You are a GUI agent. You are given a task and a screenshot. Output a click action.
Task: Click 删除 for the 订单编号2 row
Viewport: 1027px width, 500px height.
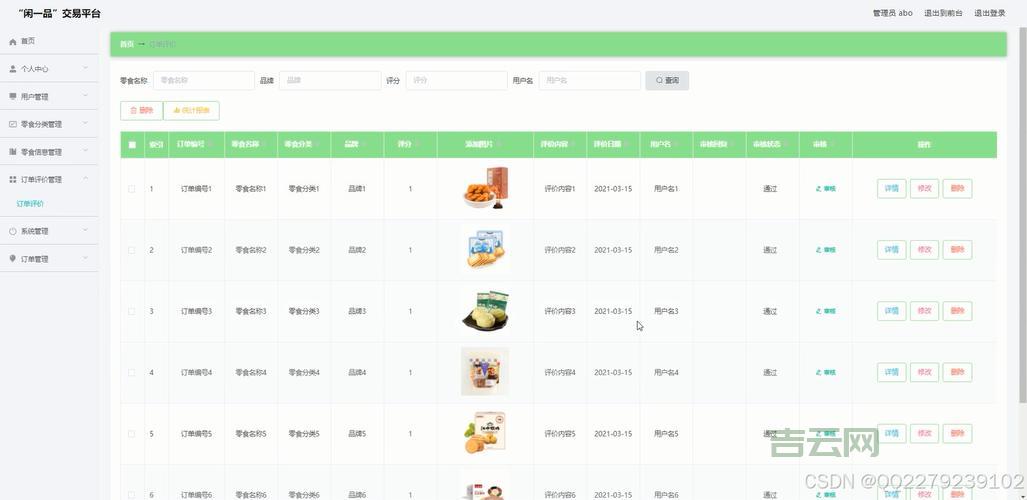[957, 250]
